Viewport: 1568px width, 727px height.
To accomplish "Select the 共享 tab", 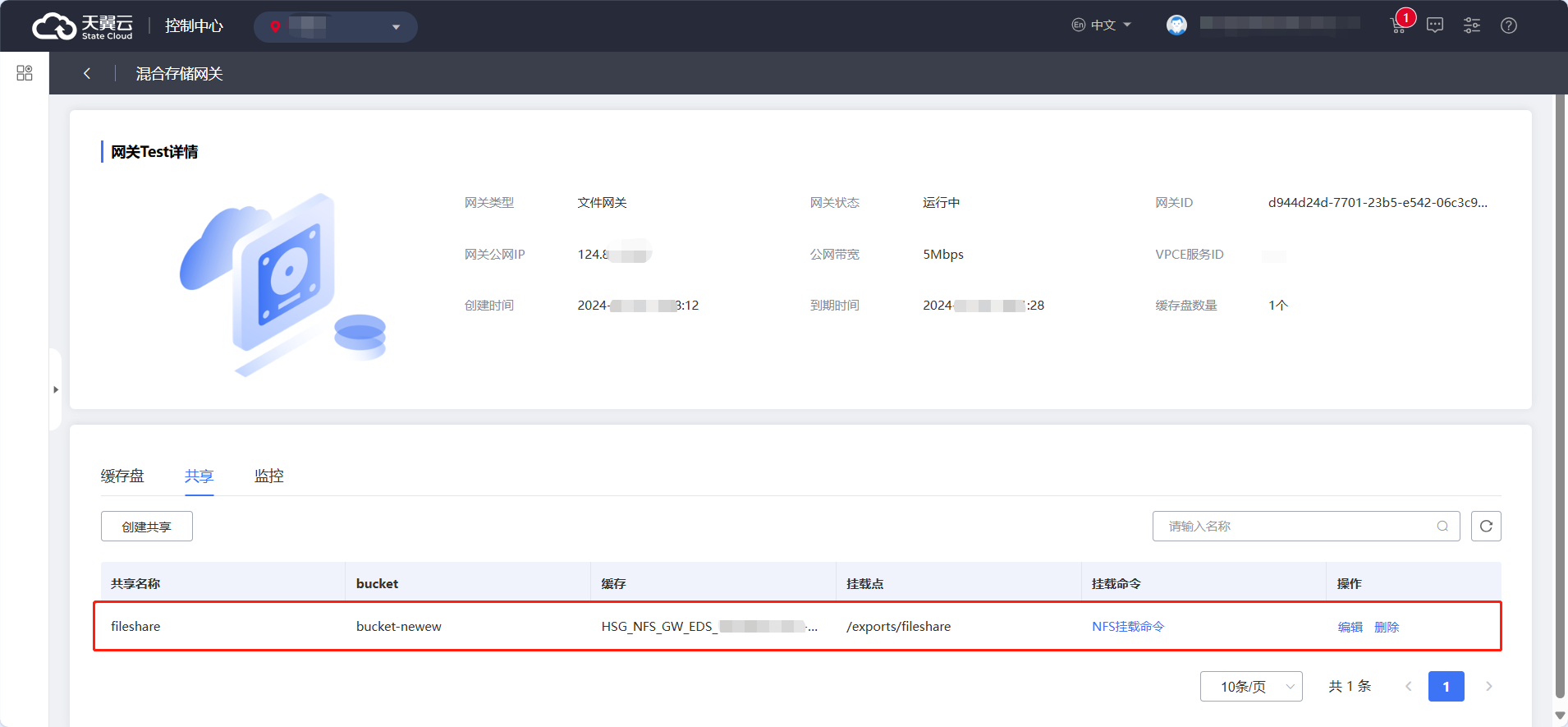I will coord(199,476).
